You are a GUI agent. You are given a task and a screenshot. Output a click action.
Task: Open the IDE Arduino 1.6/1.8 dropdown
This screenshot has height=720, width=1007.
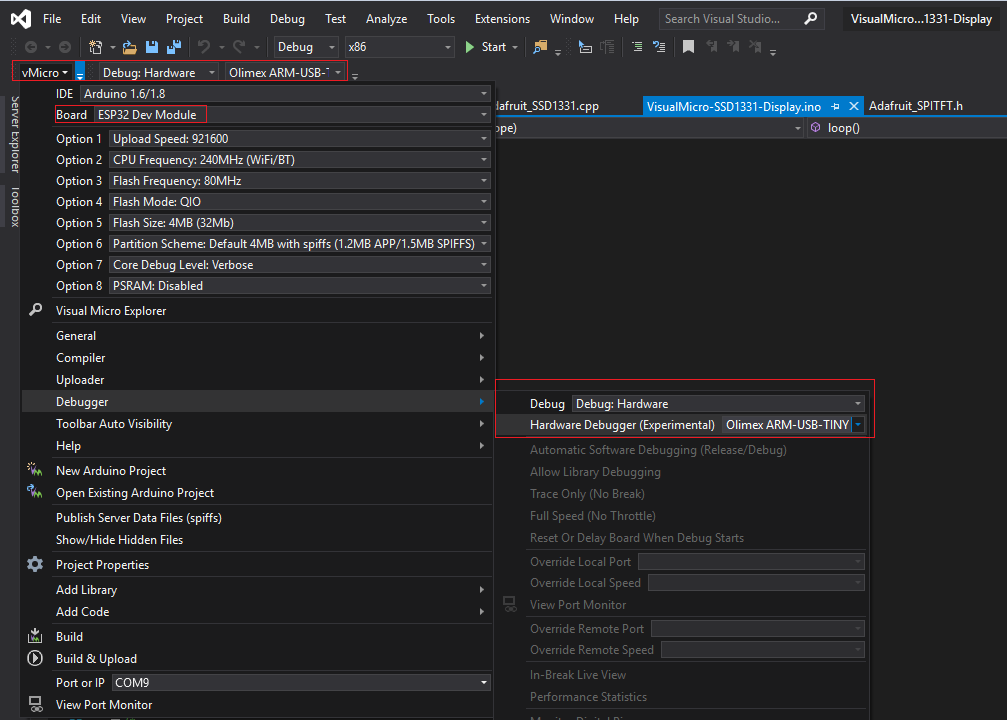(285, 94)
